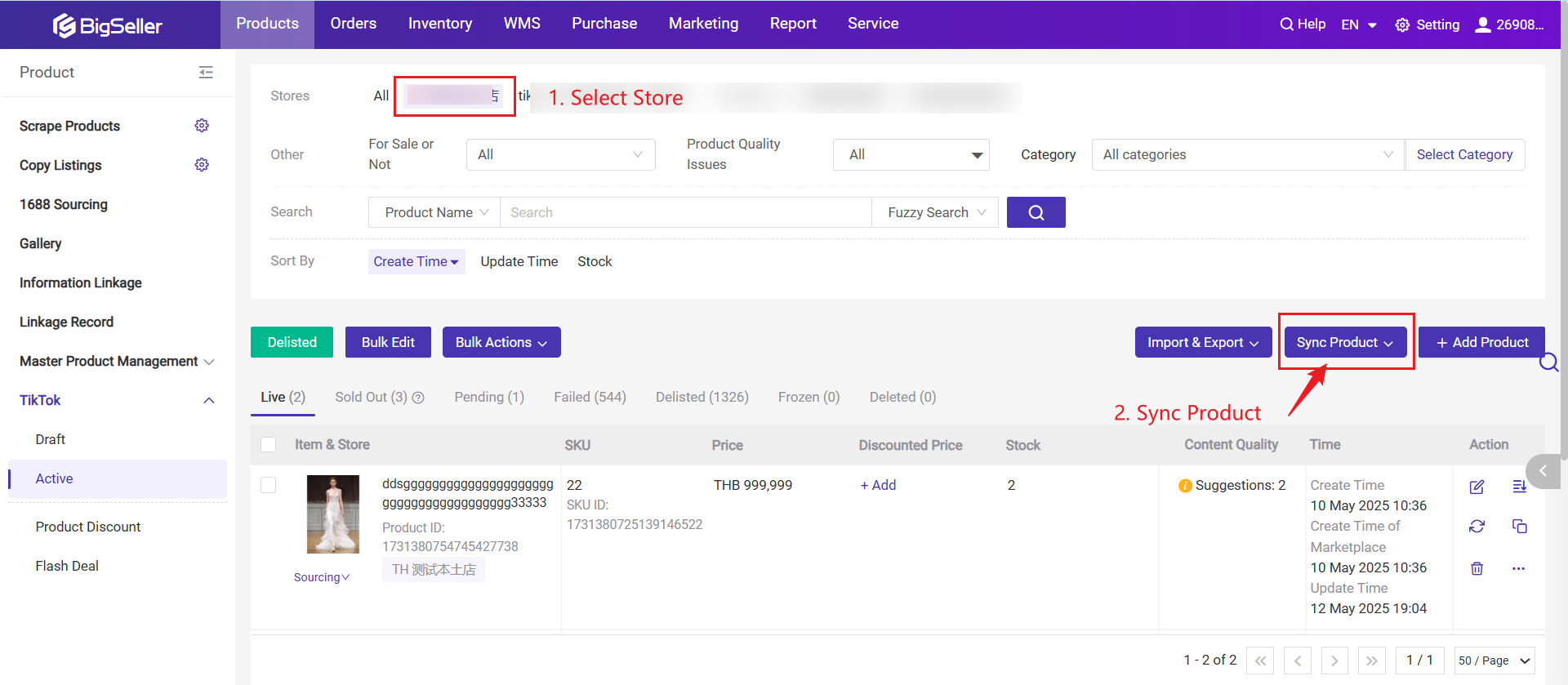Open For Sale or Not dropdown
The width and height of the screenshot is (1568, 685).
click(x=560, y=155)
